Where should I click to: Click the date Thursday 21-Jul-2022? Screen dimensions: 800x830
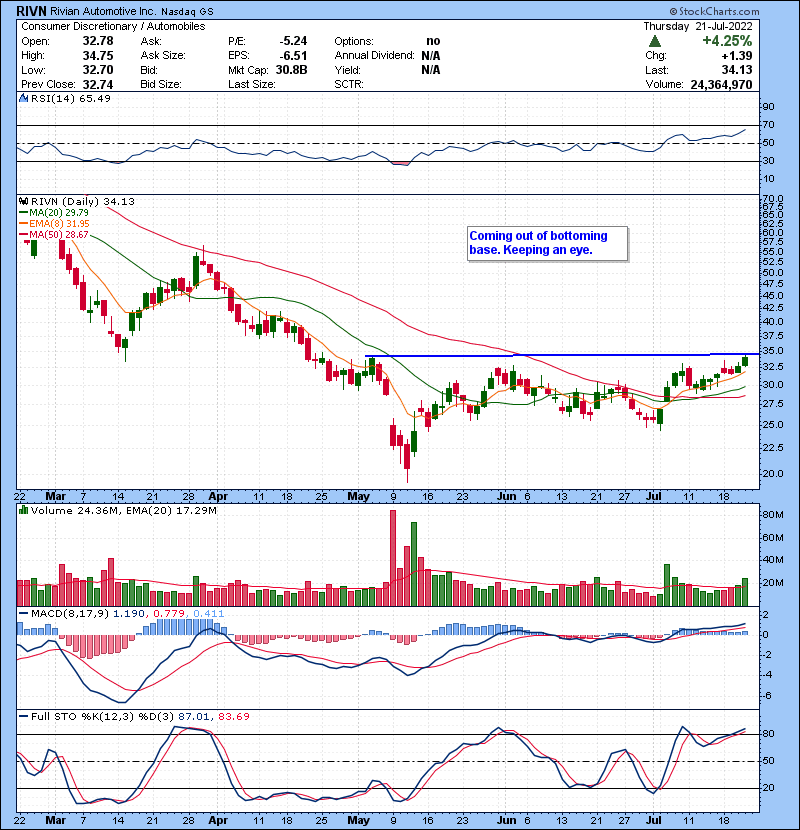pos(698,26)
